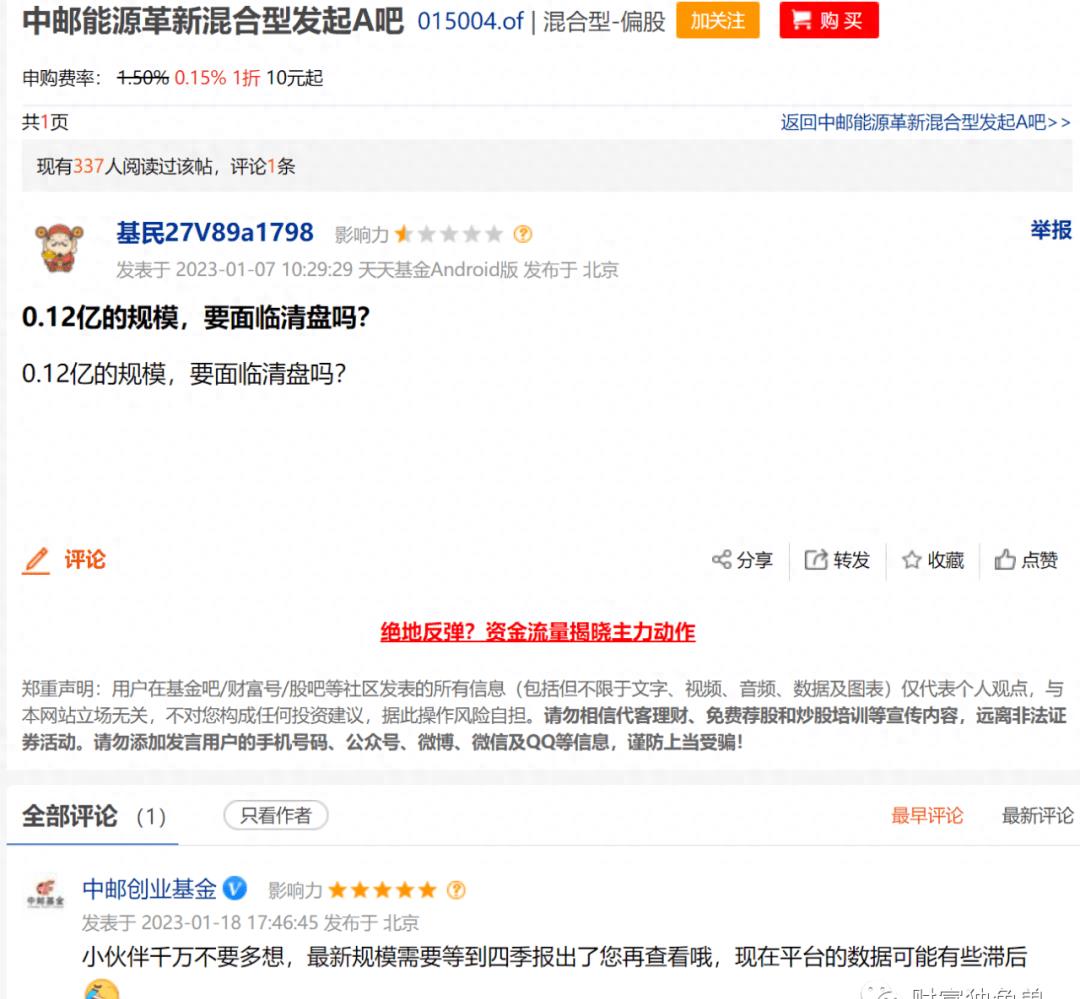1080x999 pixels.
Task: Open the 举报 report link
Action: pyautogui.click(x=1052, y=229)
